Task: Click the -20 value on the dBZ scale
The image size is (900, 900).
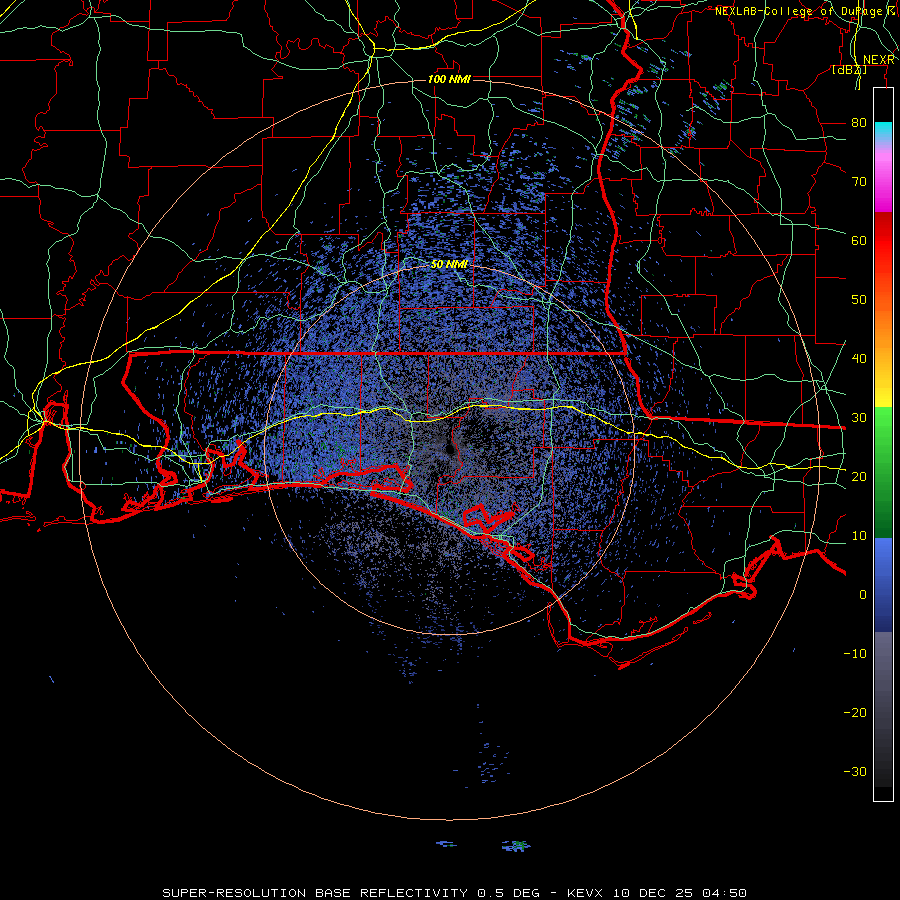Action: [x=855, y=712]
